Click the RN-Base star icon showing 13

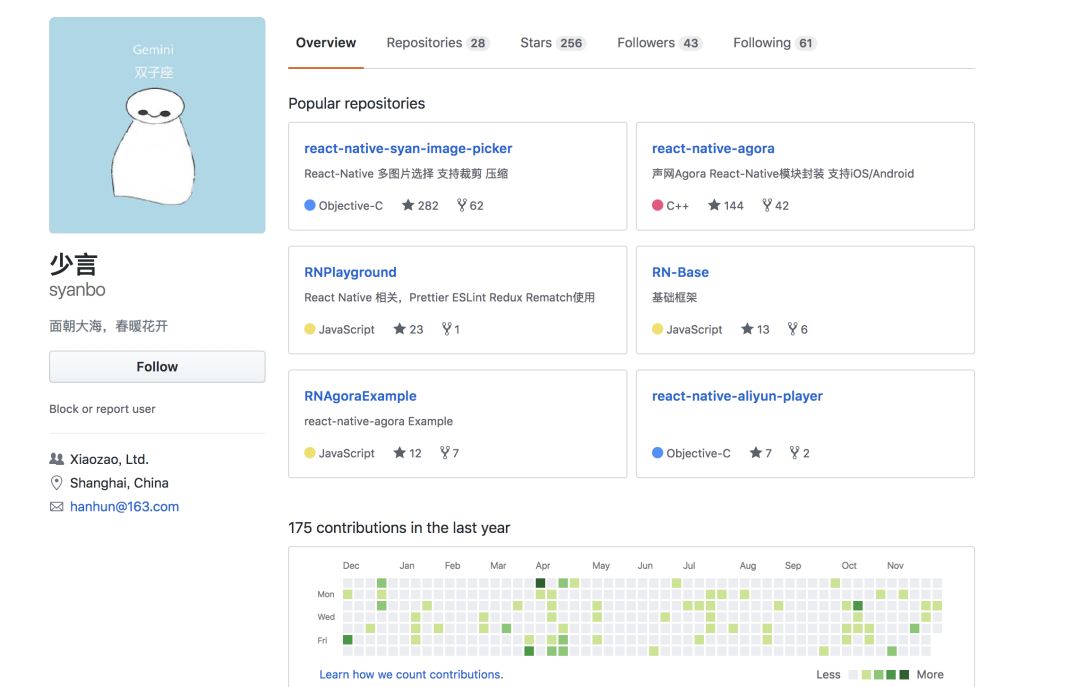(x=747, y=329)
